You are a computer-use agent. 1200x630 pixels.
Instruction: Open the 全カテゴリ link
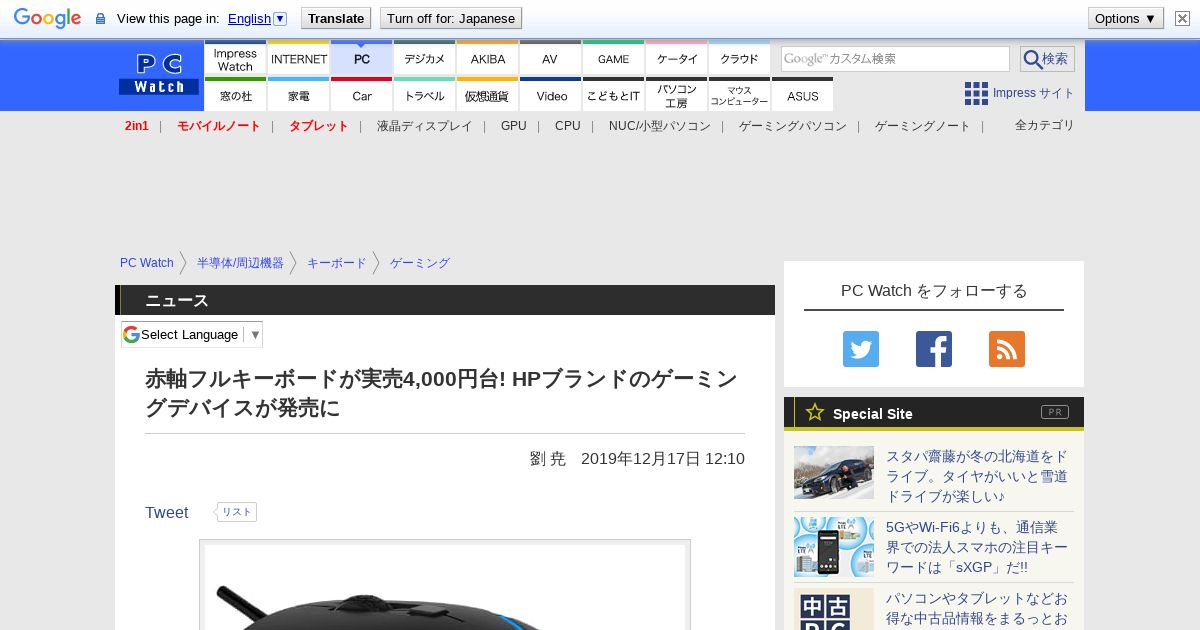coord(1045,125)
